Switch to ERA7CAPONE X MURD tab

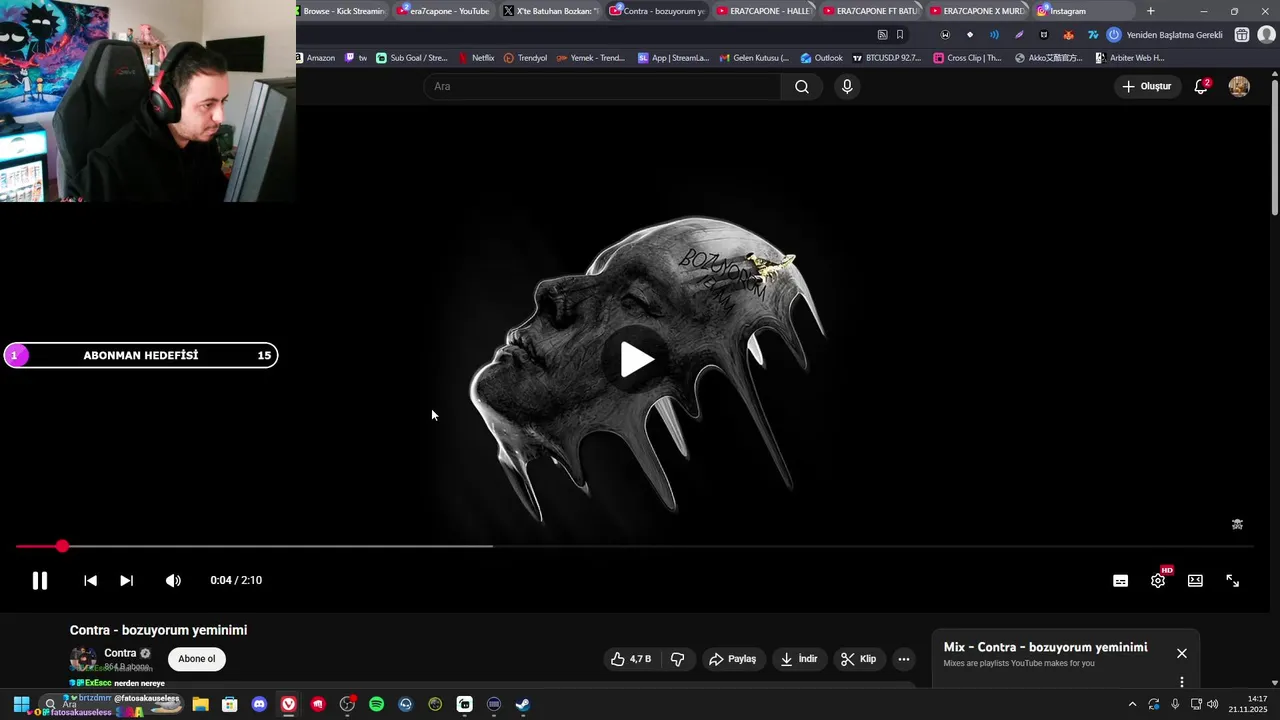pos(976,11)
